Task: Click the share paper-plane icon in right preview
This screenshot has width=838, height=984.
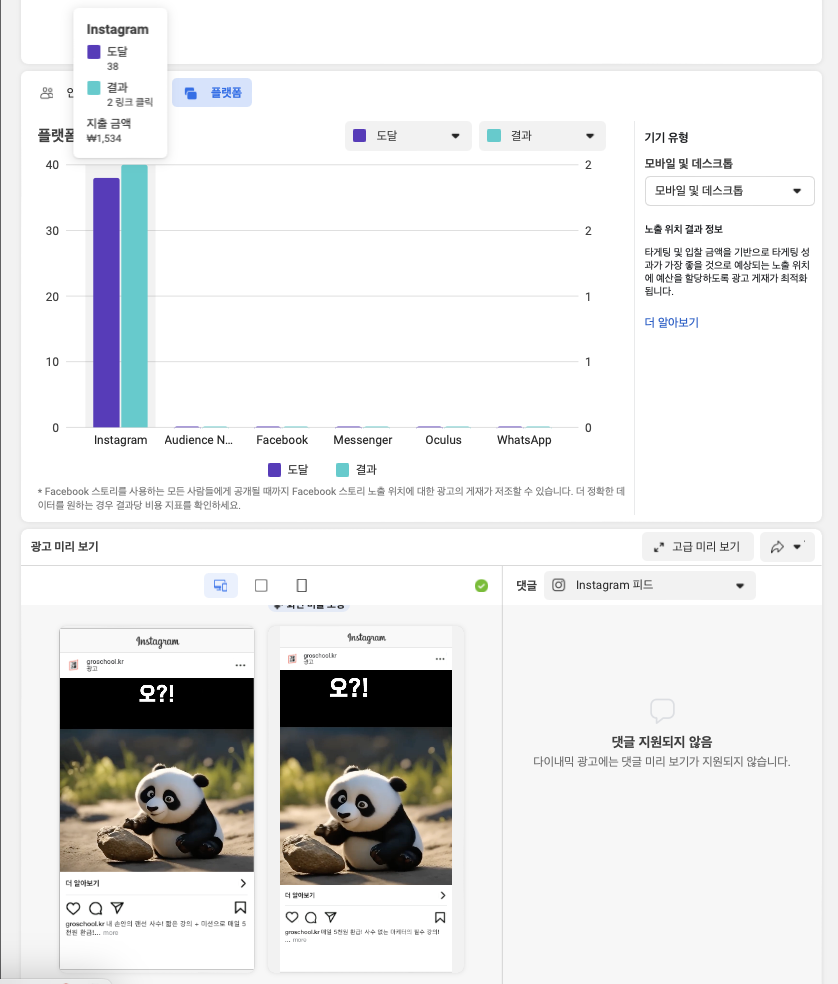Action: [x=331, y=917]
